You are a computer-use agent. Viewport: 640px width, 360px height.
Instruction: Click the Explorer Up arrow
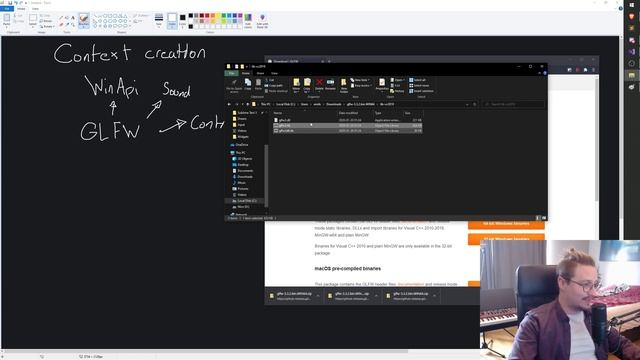click(x=248, y=104)
